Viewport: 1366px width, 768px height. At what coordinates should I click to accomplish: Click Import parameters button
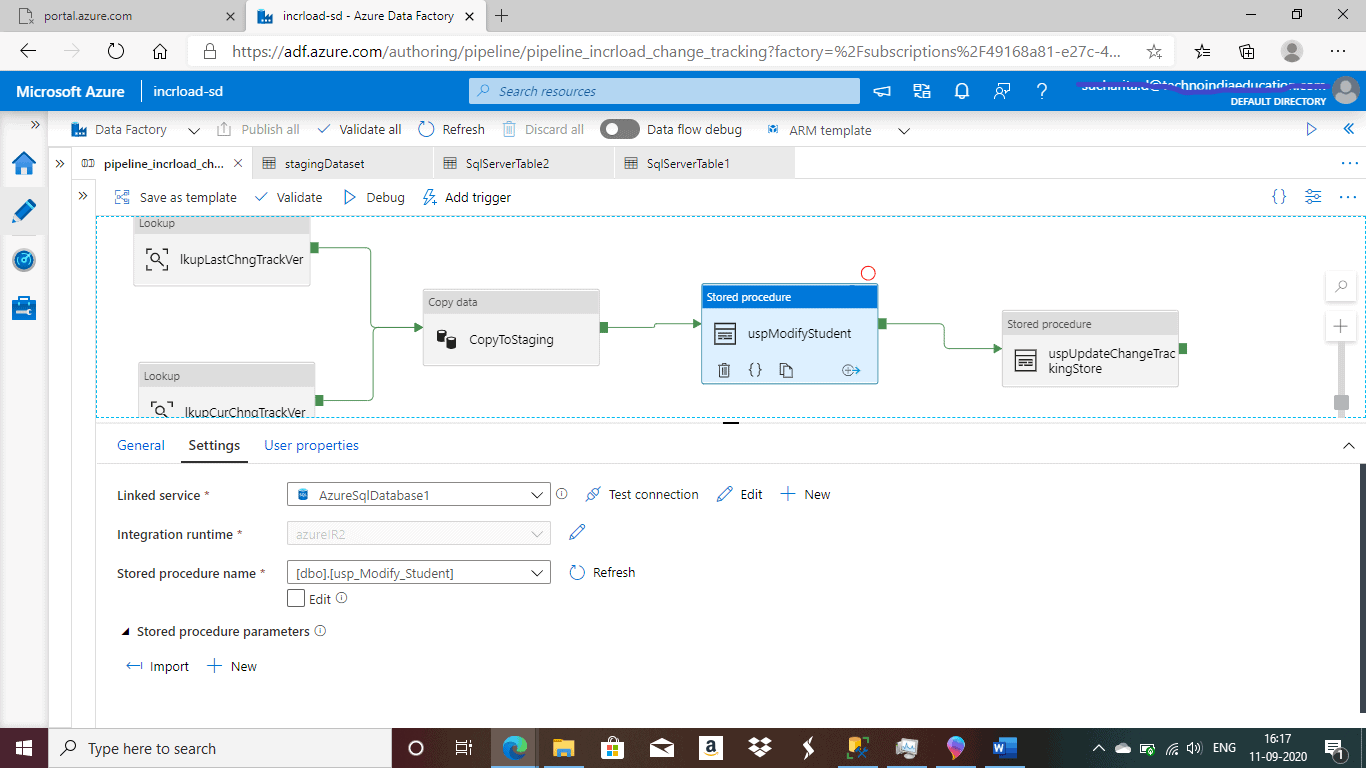pos(157,666)
